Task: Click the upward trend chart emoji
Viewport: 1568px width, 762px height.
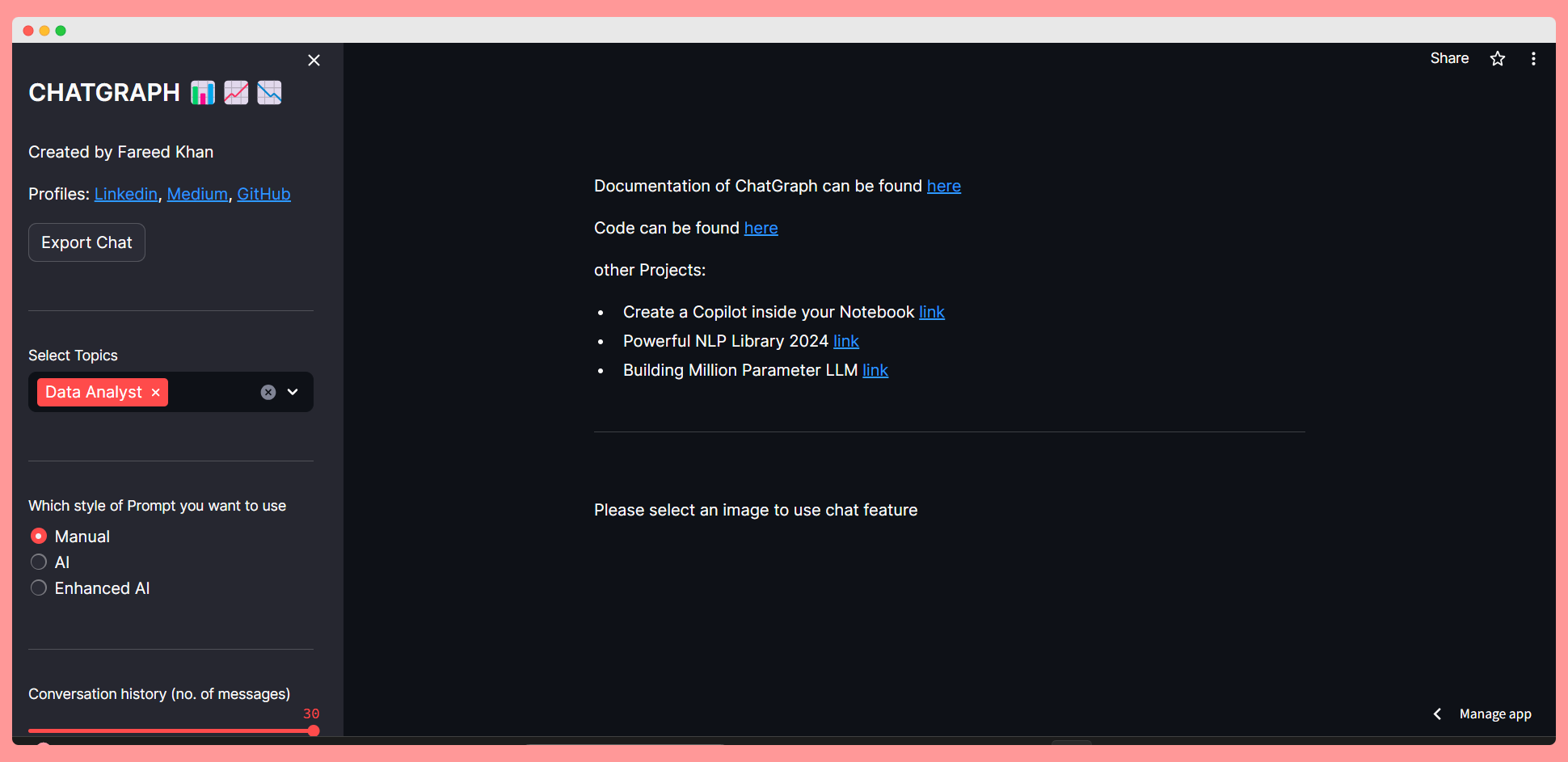Action: (236, 93)
